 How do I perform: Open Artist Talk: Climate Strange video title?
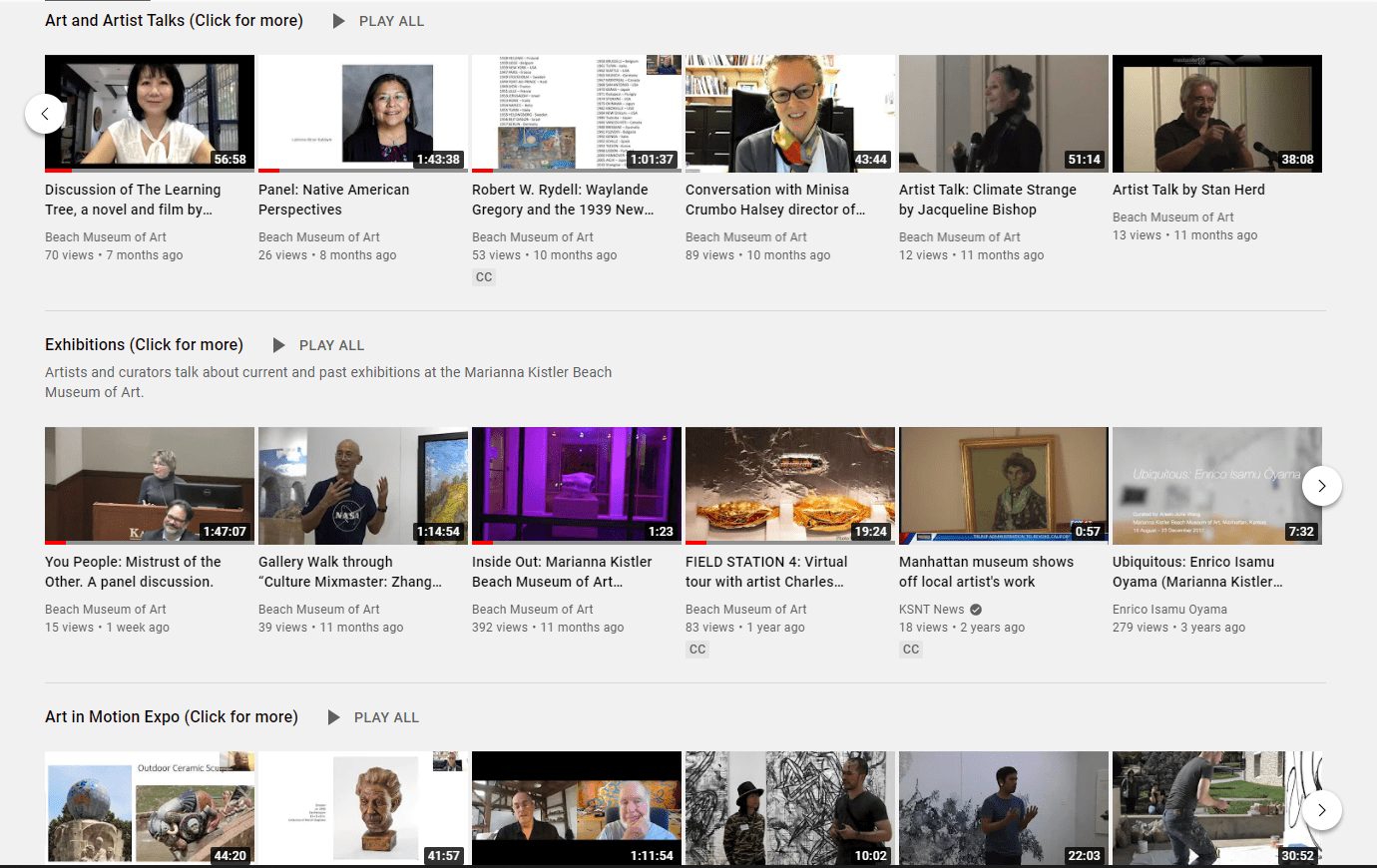988,200
